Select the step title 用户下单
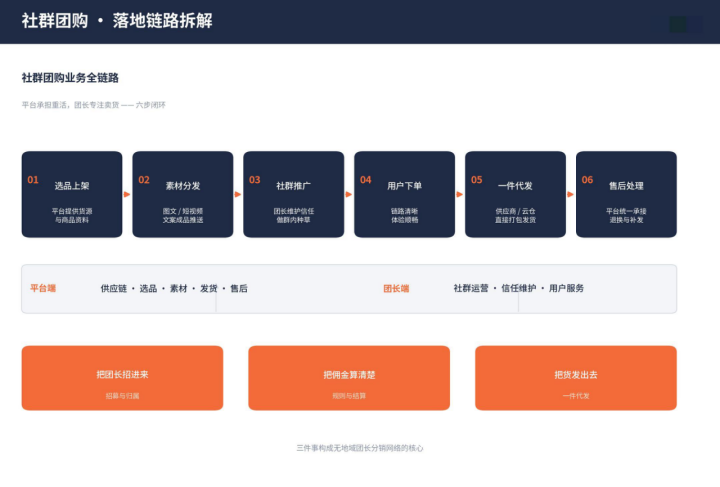The height and width of the screenshot is (487, 720). pyautogui.click(x=405, y=186)
